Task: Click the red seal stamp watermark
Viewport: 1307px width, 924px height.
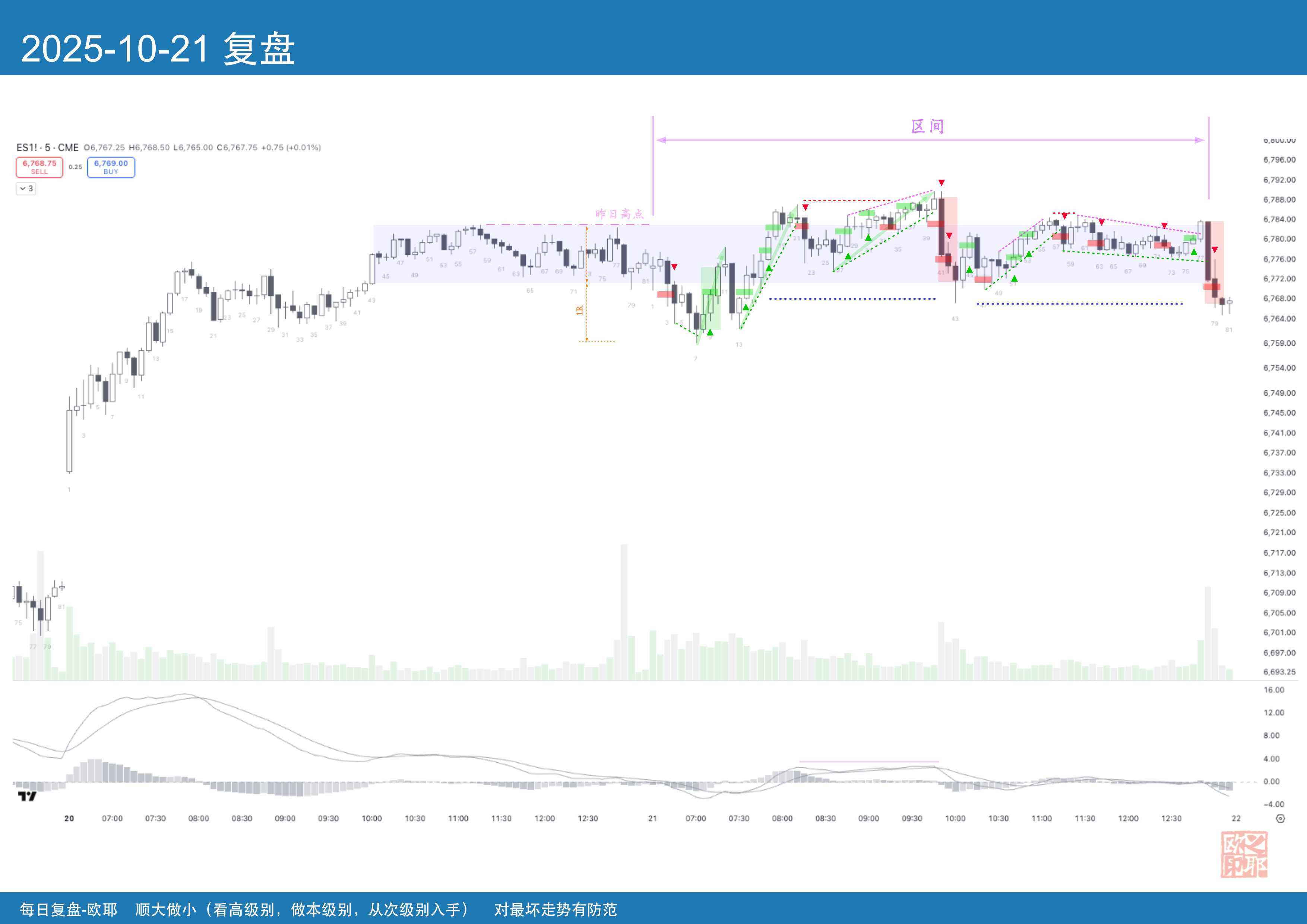Action: point(1244,854)
